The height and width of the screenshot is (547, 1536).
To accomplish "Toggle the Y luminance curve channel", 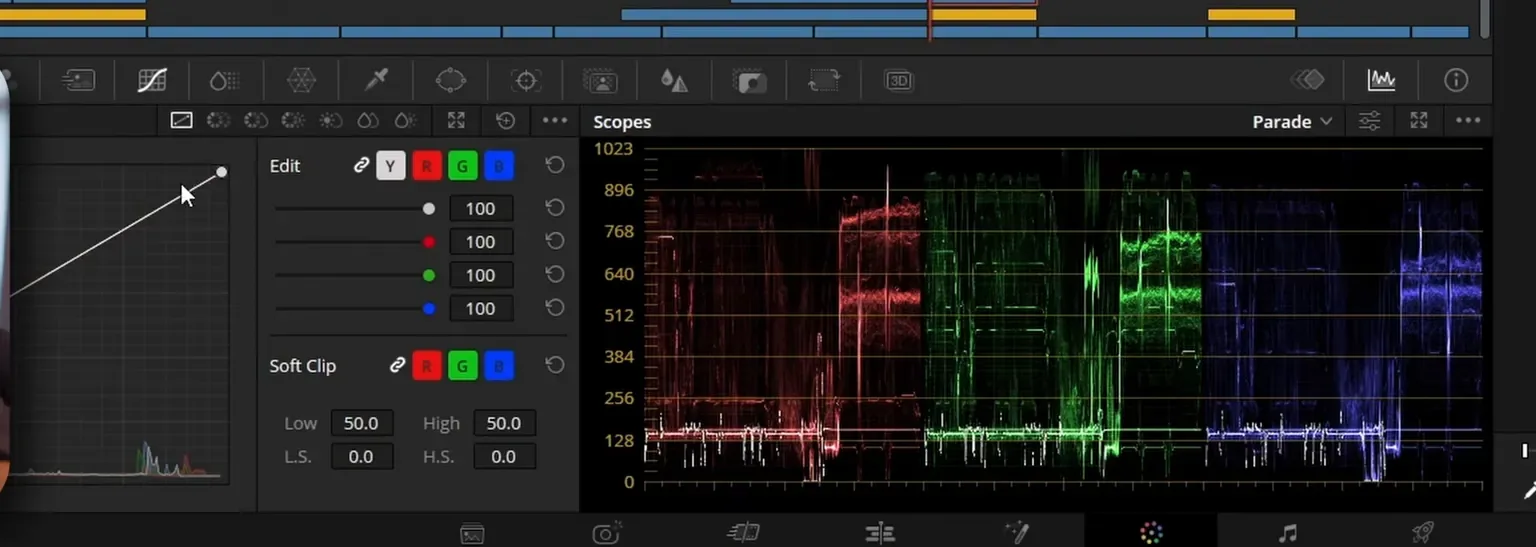I will pos(391,166).
